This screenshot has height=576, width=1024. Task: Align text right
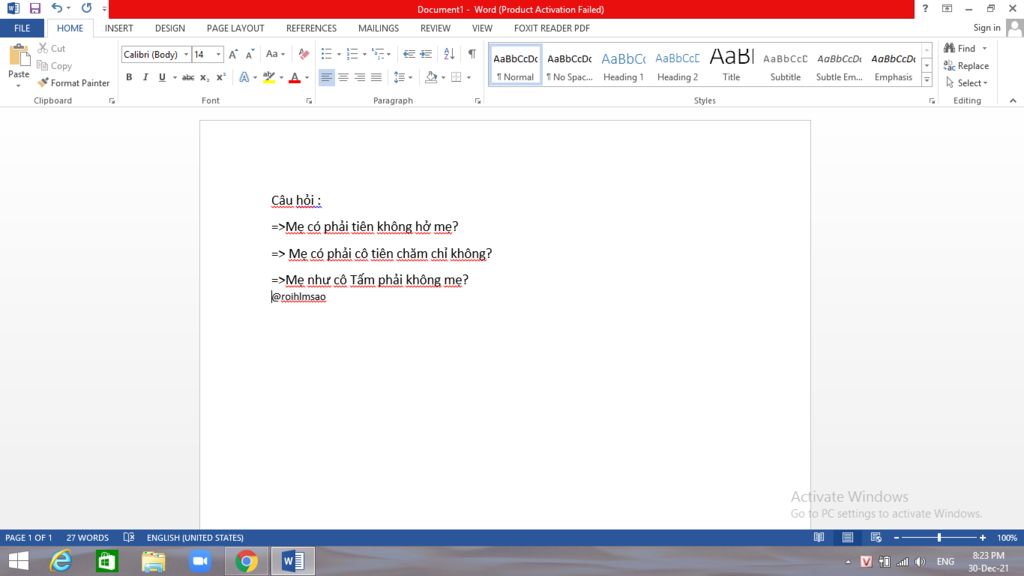coord(359,77)
